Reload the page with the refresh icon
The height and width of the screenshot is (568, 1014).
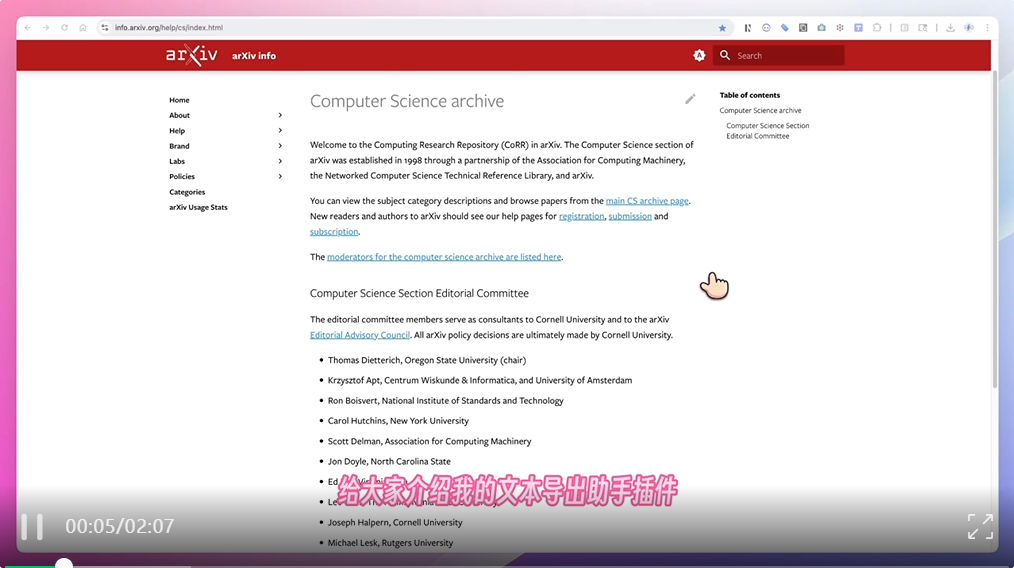pos(64,28)
